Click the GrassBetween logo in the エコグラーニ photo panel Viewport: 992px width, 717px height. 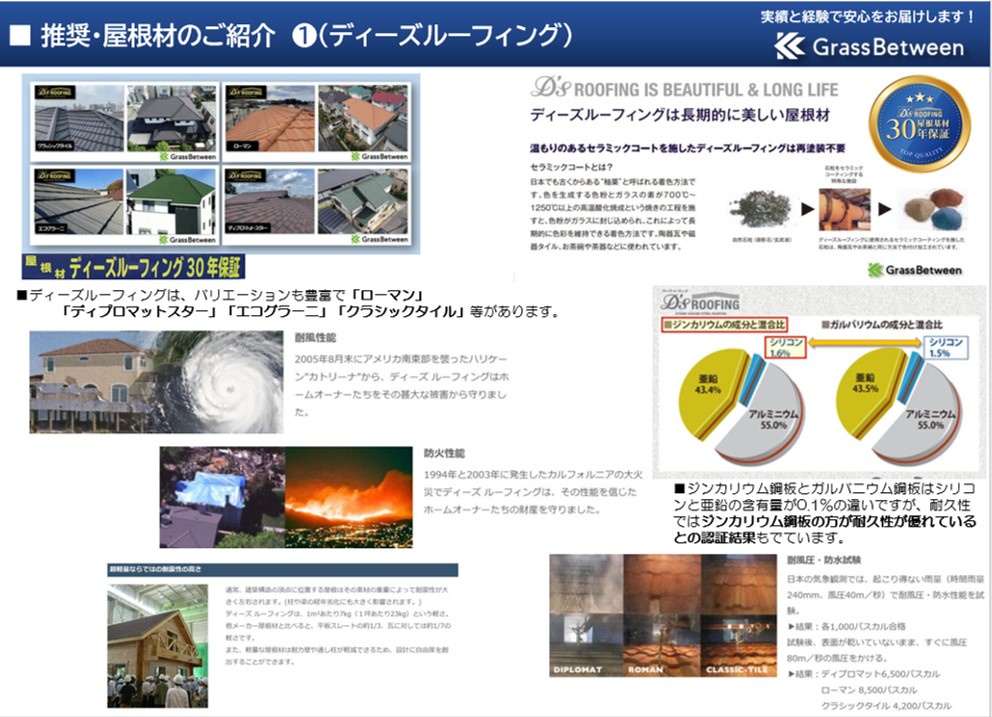coord(188,239)
